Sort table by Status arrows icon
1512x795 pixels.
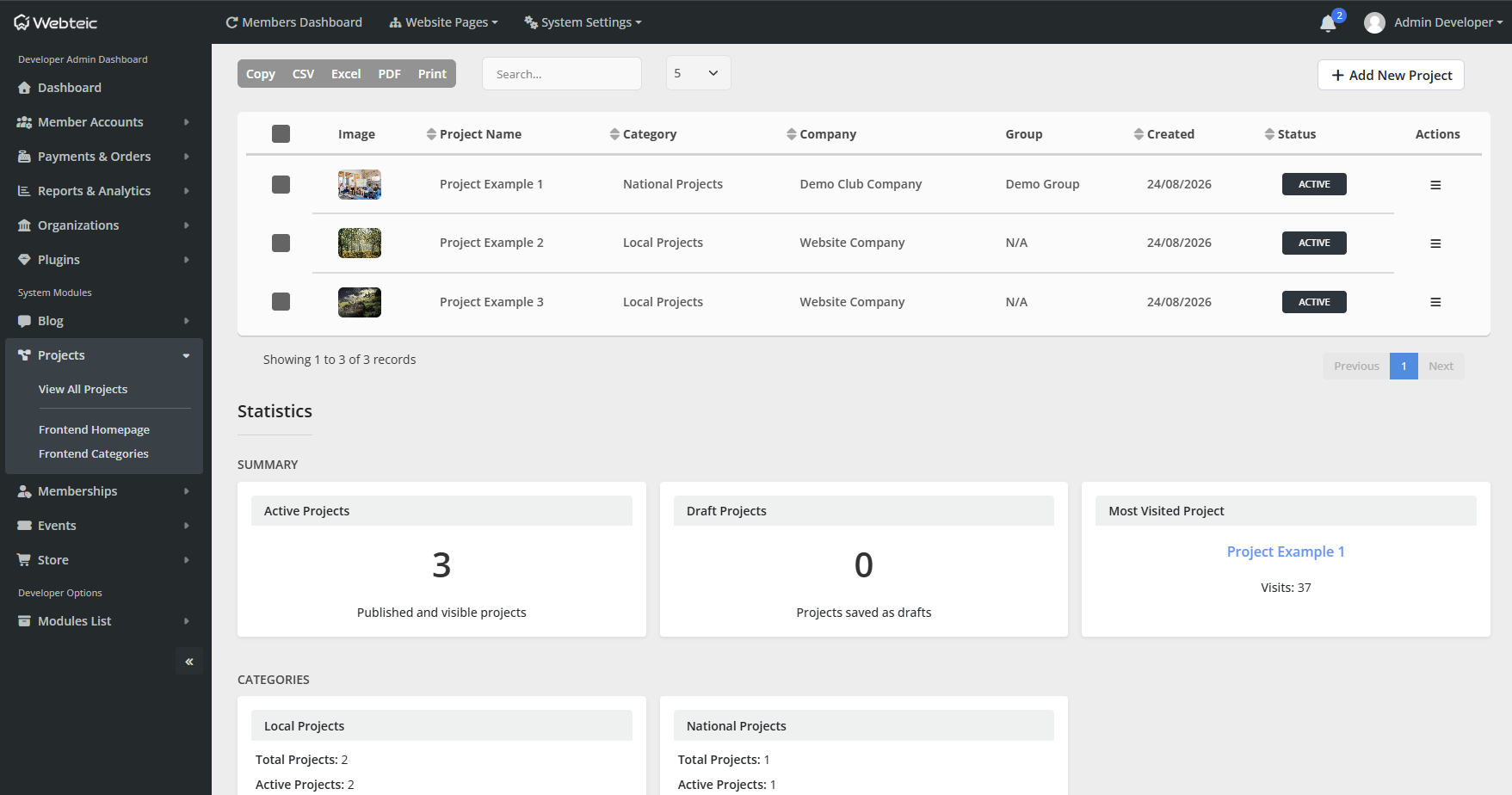(1269, 134)
